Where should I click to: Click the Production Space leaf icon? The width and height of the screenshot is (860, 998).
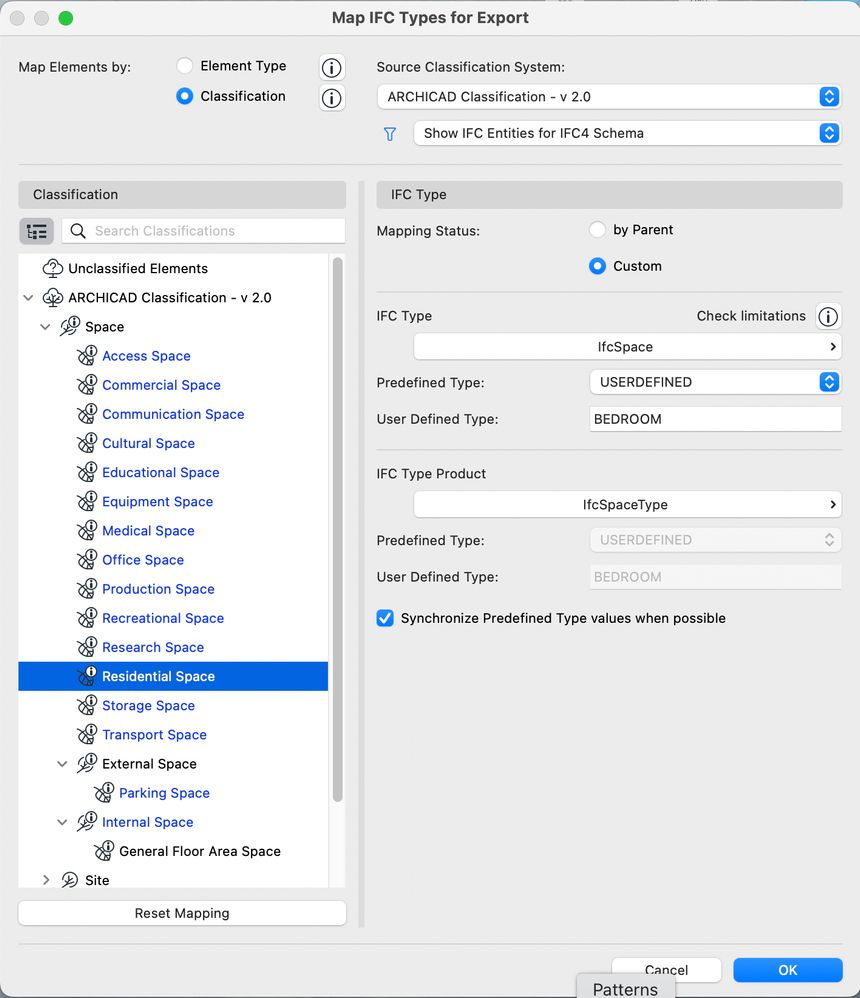pos(87,589)
